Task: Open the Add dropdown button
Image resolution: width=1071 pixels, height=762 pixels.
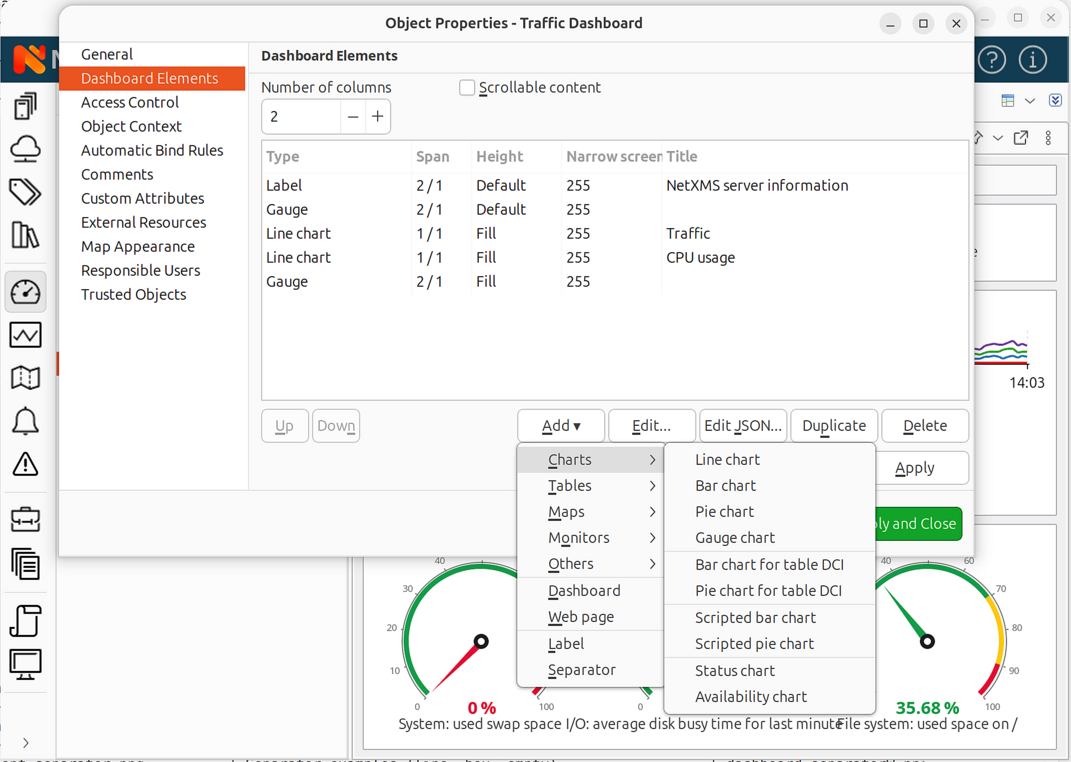Action: pos(561,425)
